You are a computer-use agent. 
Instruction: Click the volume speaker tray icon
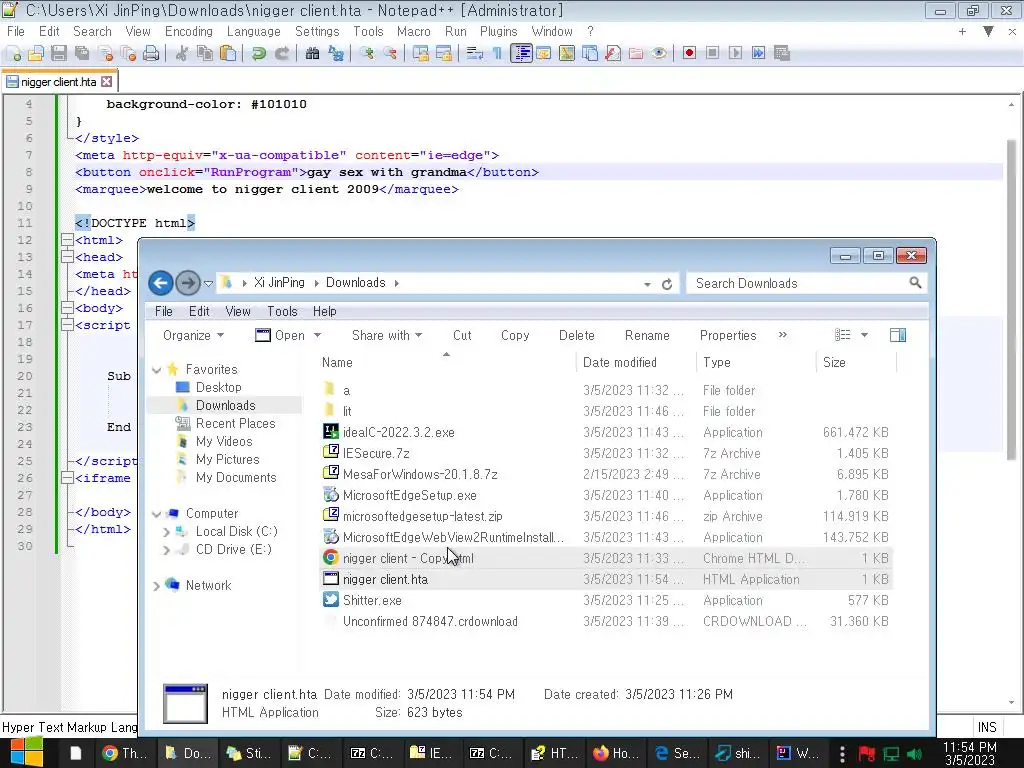coord(915,754)
